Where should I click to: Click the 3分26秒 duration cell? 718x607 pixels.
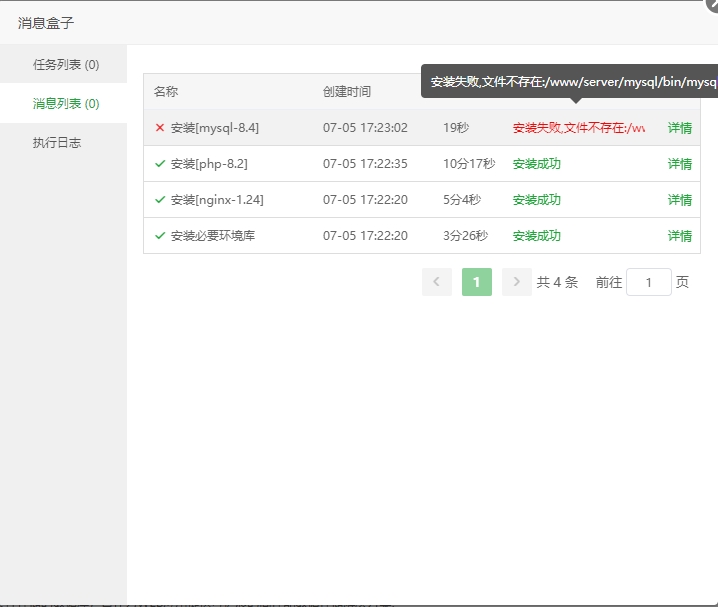point(465,236)
